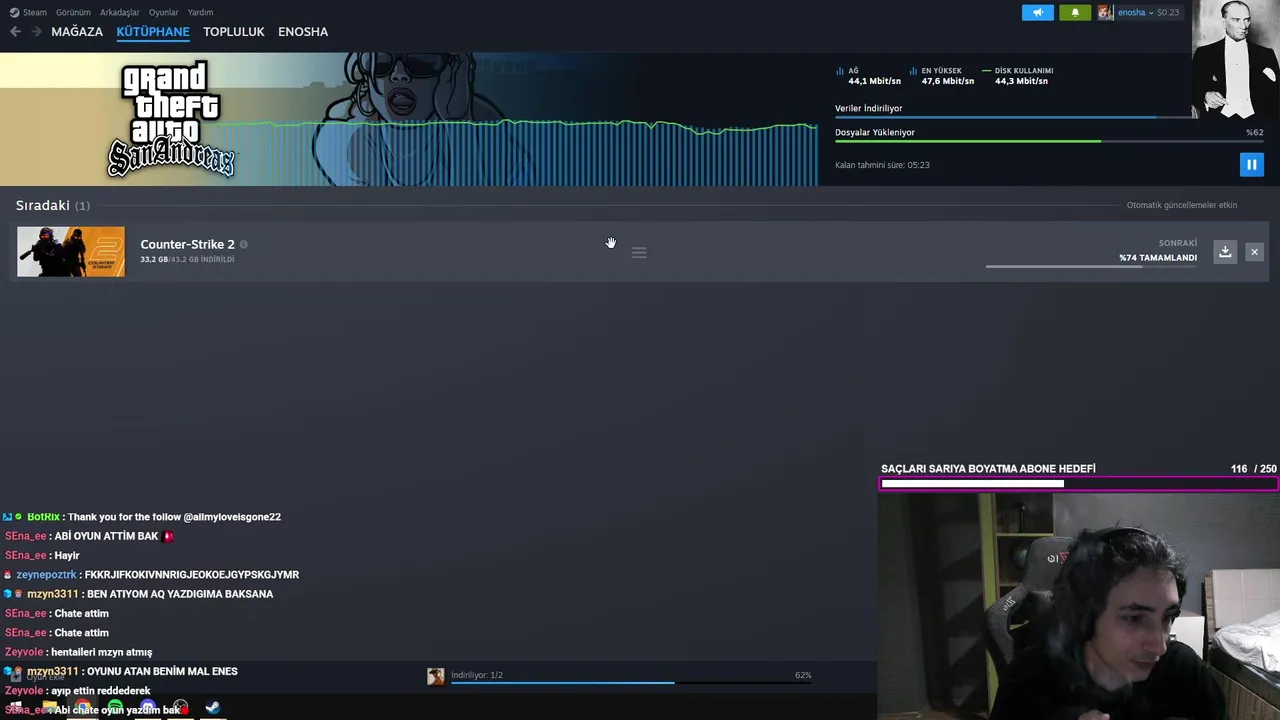
Task: Click the info icon beside Counter-Strike 2
Action: pos(243,244)
